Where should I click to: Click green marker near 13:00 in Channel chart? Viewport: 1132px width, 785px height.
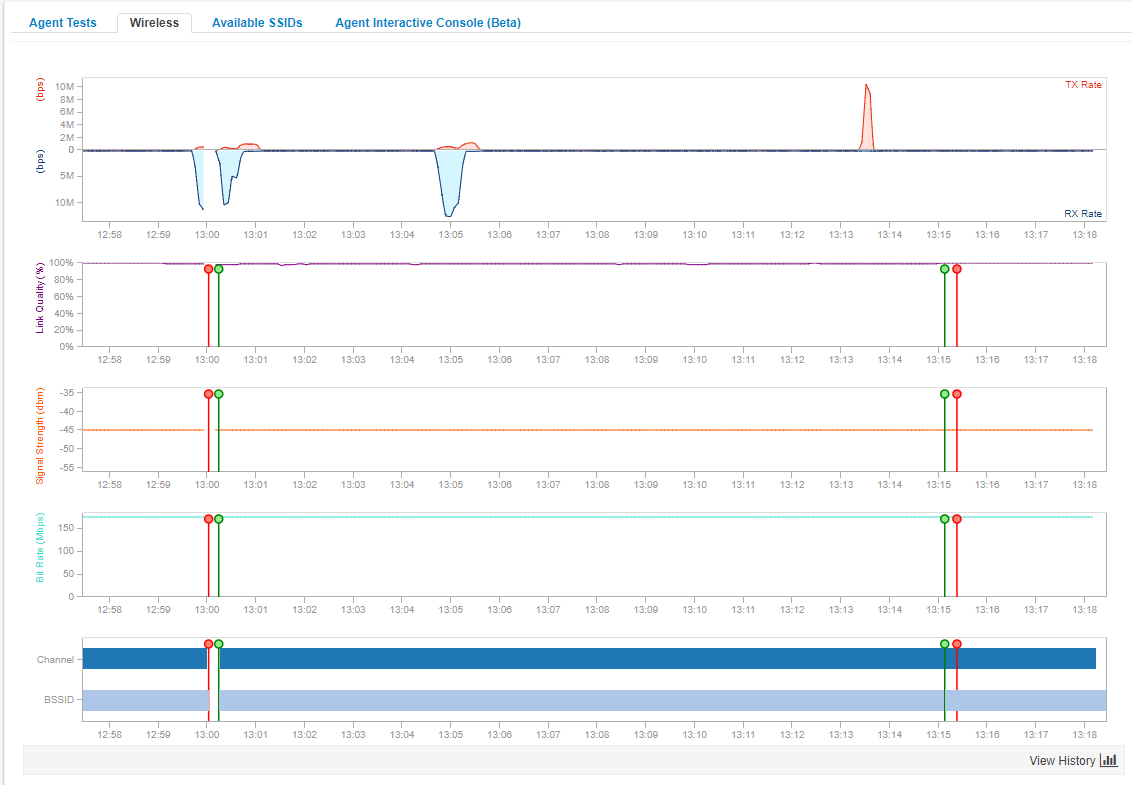(x=219, y=644)
